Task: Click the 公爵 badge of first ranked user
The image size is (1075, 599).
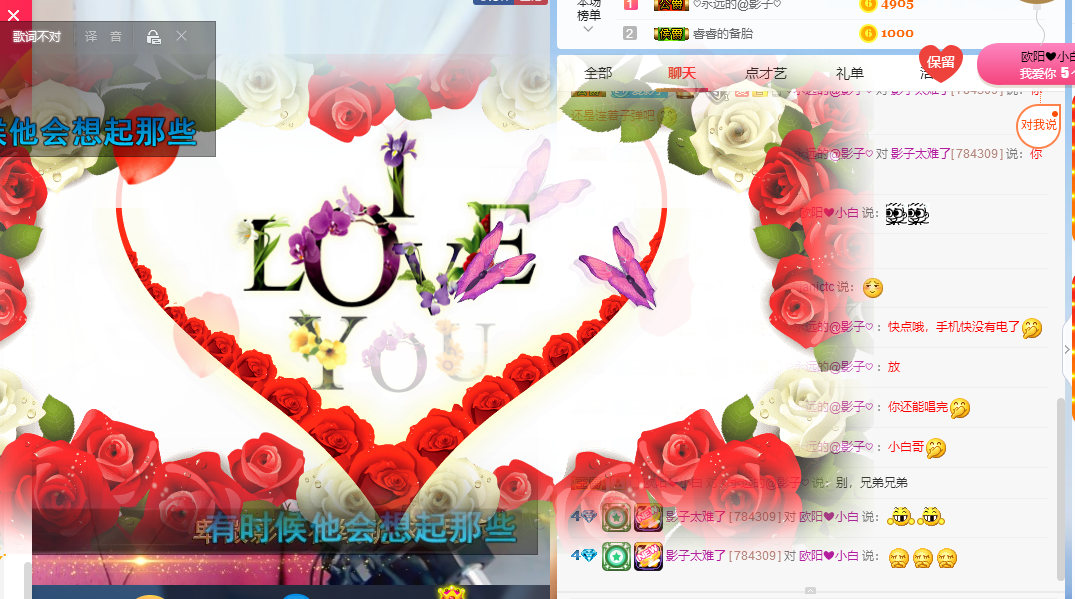Action: click(x=671, y=5)
